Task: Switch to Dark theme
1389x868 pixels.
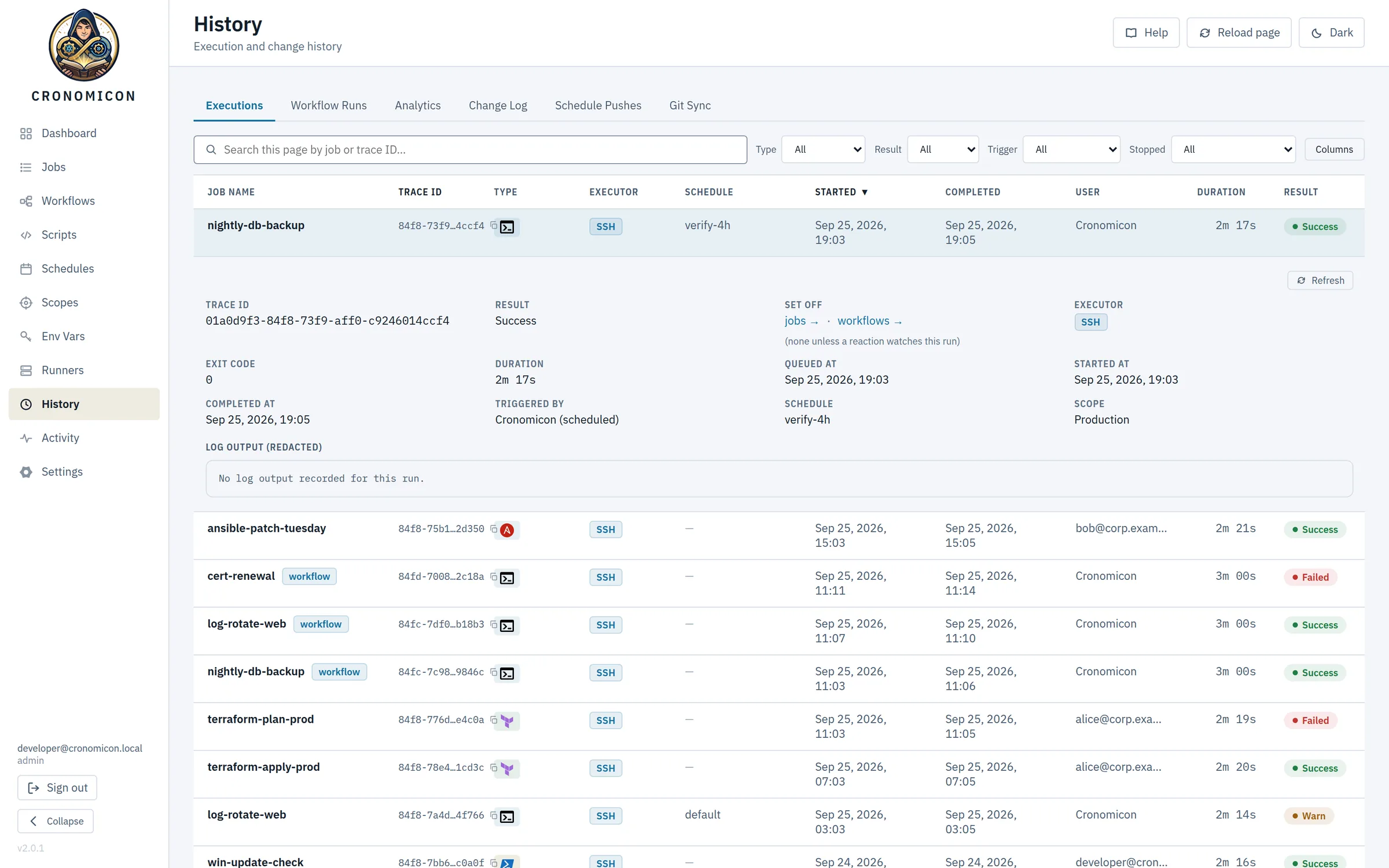Action: tap(1331, 32)
